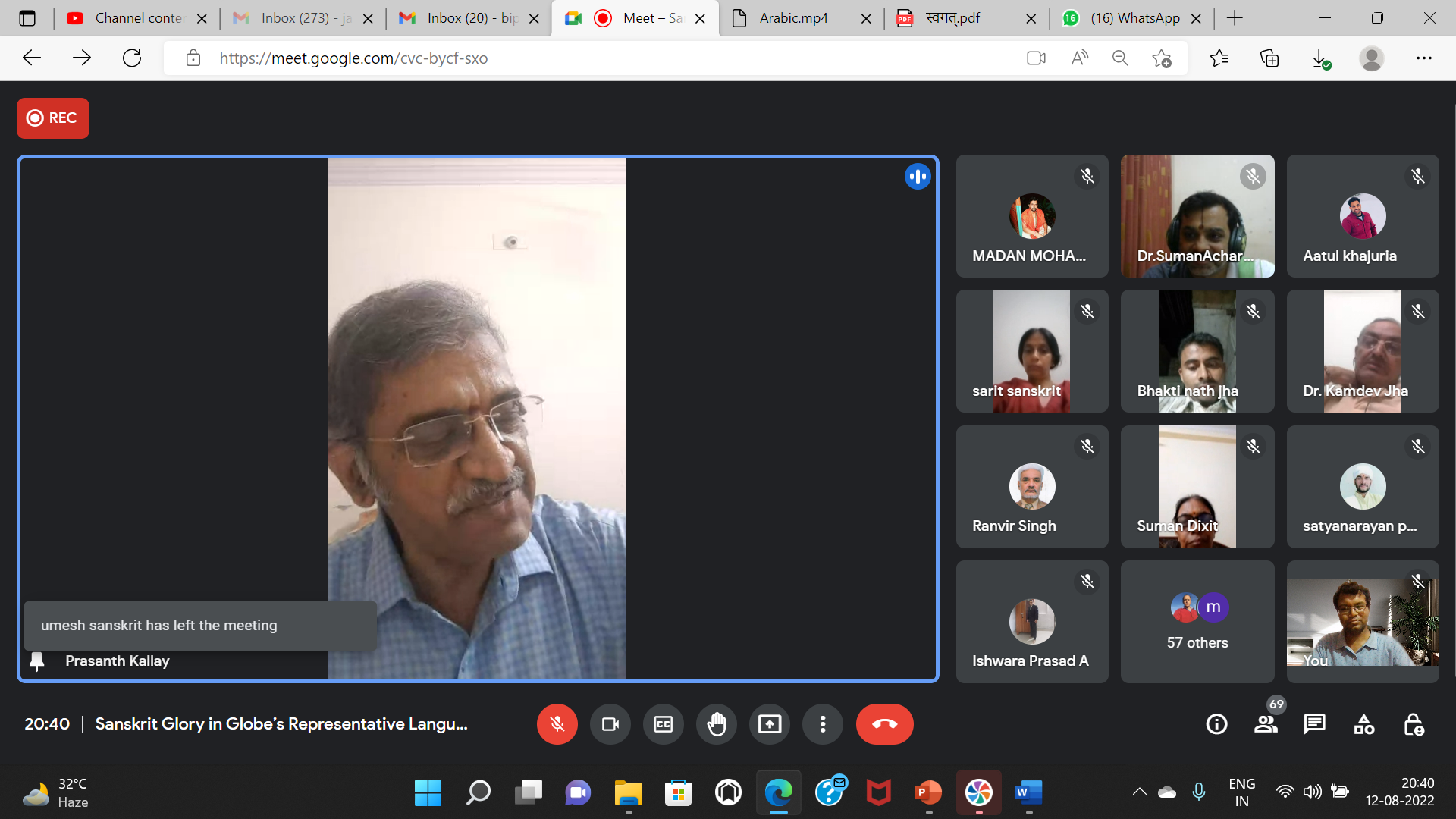This screenshot has height=819, width=1456.
Task: Open the 57 others participants tile
Action: pos(1197,622)
